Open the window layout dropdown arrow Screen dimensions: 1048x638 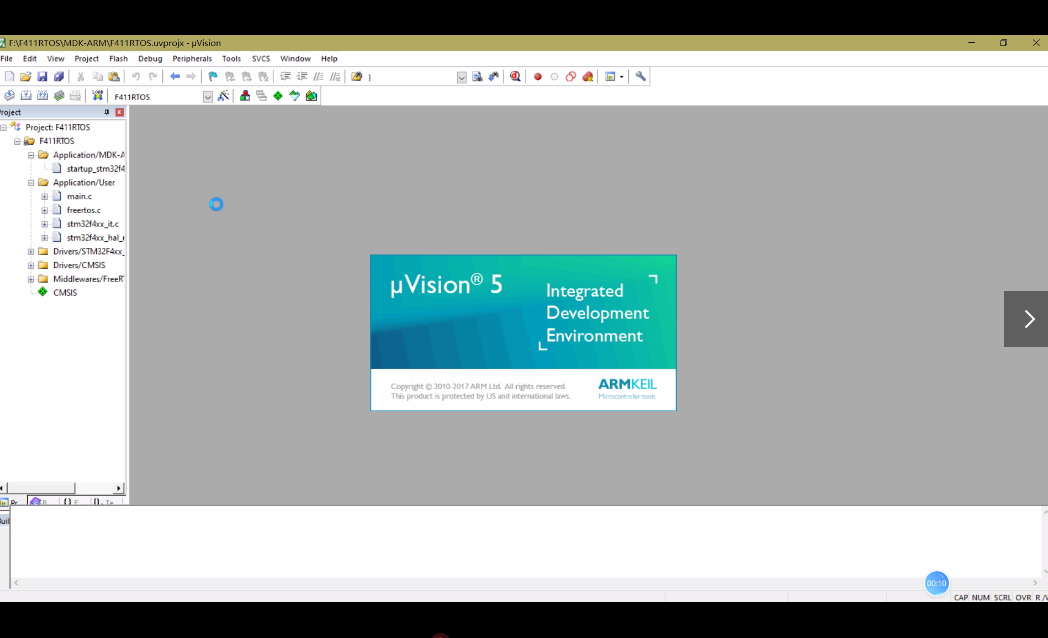pyautogui.click(x=622, y=77)
